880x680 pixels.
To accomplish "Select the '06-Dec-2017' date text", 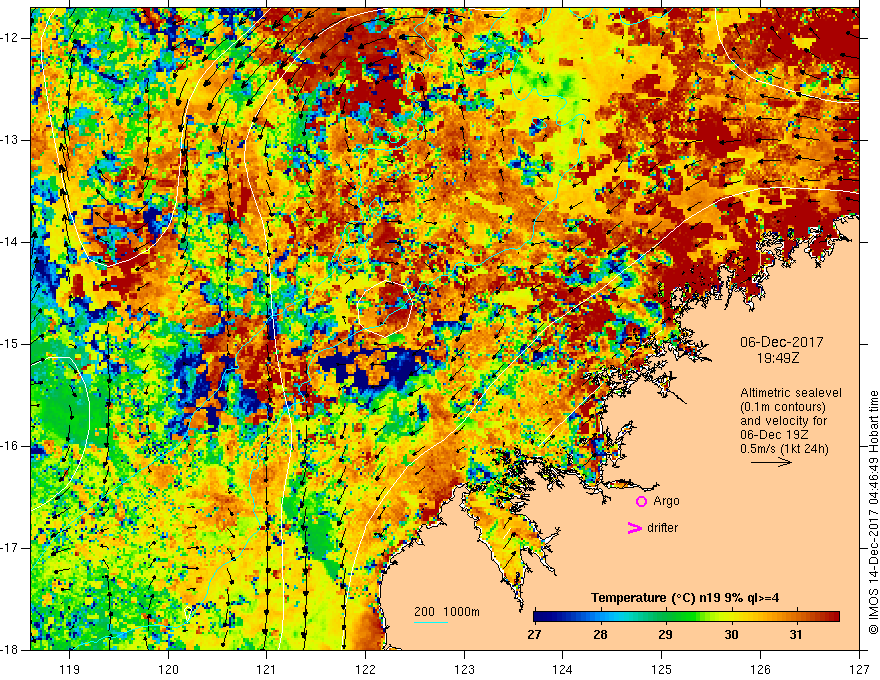I will (782, 342).
